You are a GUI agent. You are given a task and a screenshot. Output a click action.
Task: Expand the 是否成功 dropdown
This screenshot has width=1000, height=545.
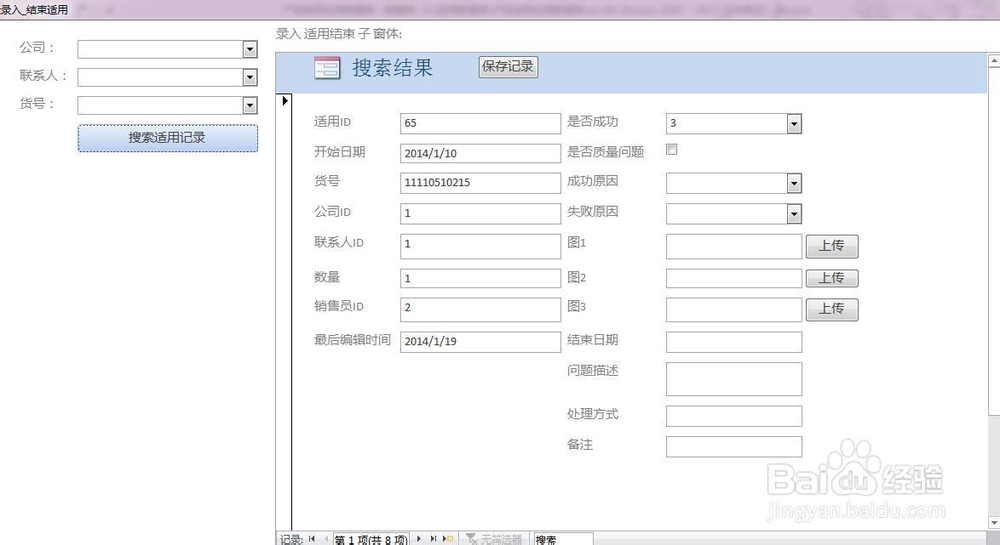click(x=794, y=124)
